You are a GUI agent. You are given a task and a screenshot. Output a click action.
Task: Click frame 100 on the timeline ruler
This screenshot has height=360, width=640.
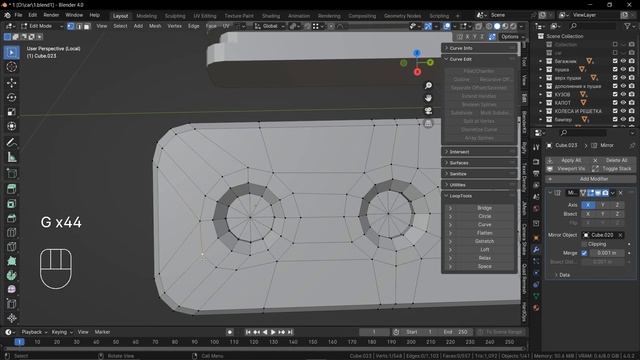click(214, 342)
